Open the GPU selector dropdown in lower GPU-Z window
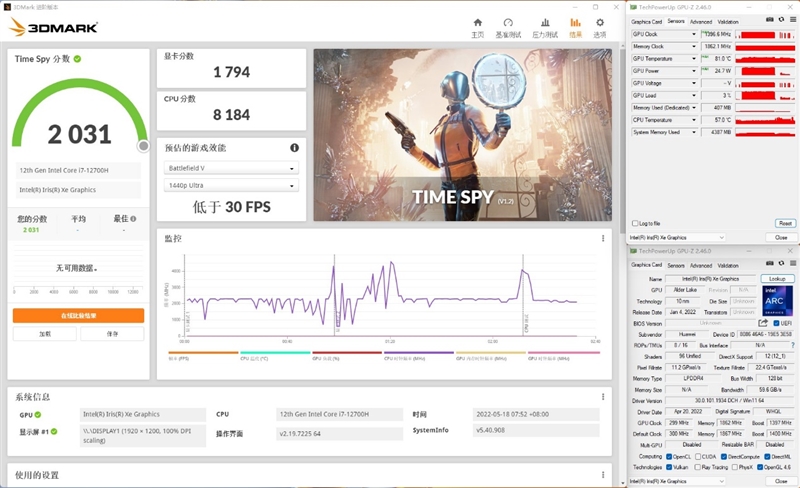800x488 pixels. point(677,481)
